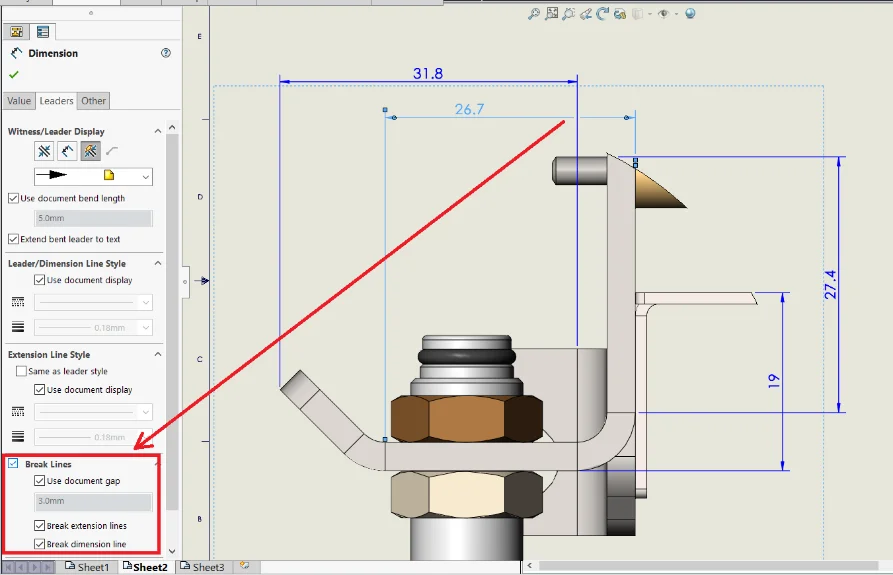Open the Other tab
893x575 pixels.
pyautogui.click(x=94, y=101)
